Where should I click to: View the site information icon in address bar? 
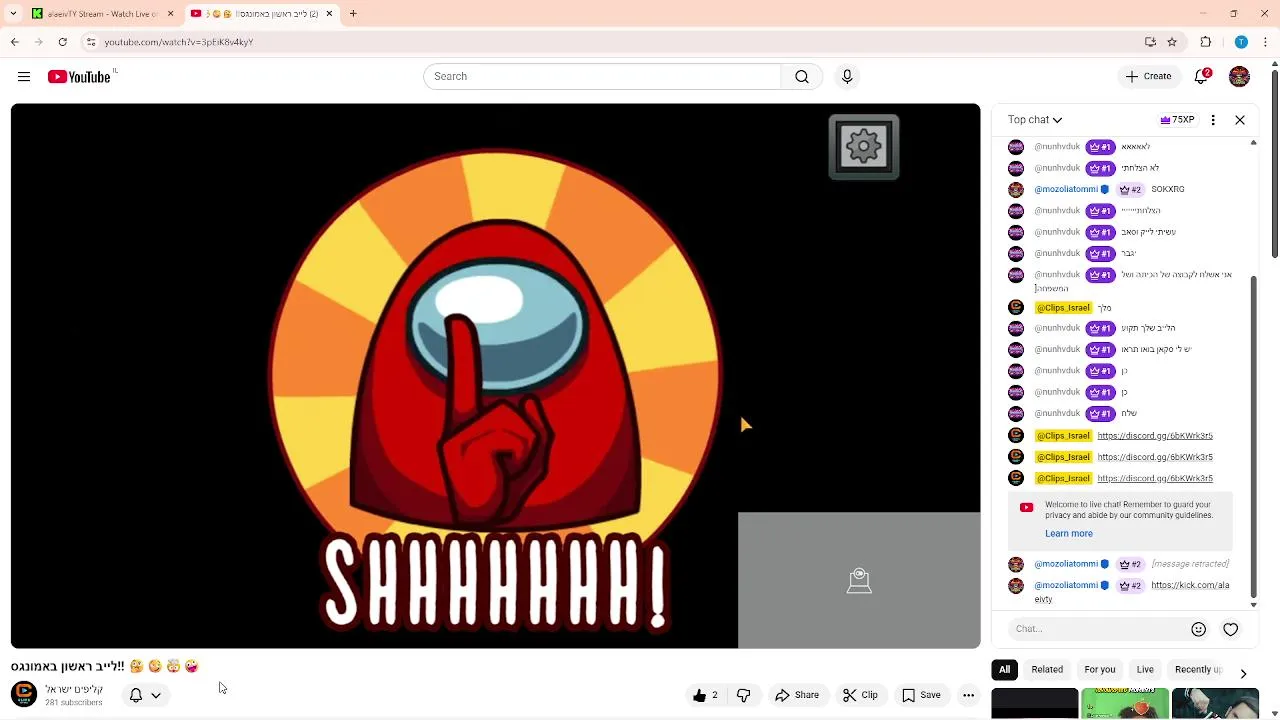point(91,42)
